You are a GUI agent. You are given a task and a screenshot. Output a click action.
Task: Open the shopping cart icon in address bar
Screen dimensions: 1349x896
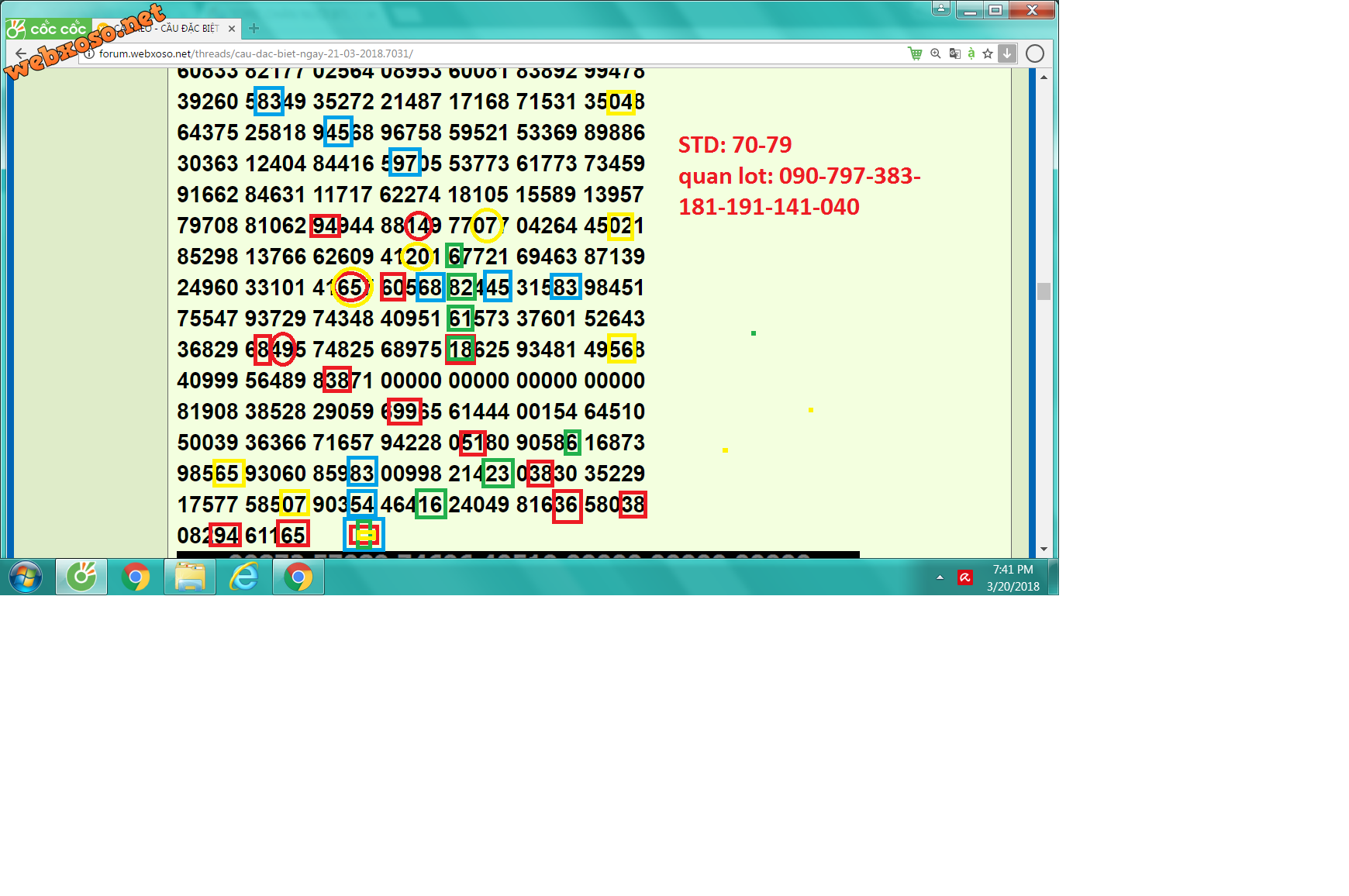click(x=915, y=53)
